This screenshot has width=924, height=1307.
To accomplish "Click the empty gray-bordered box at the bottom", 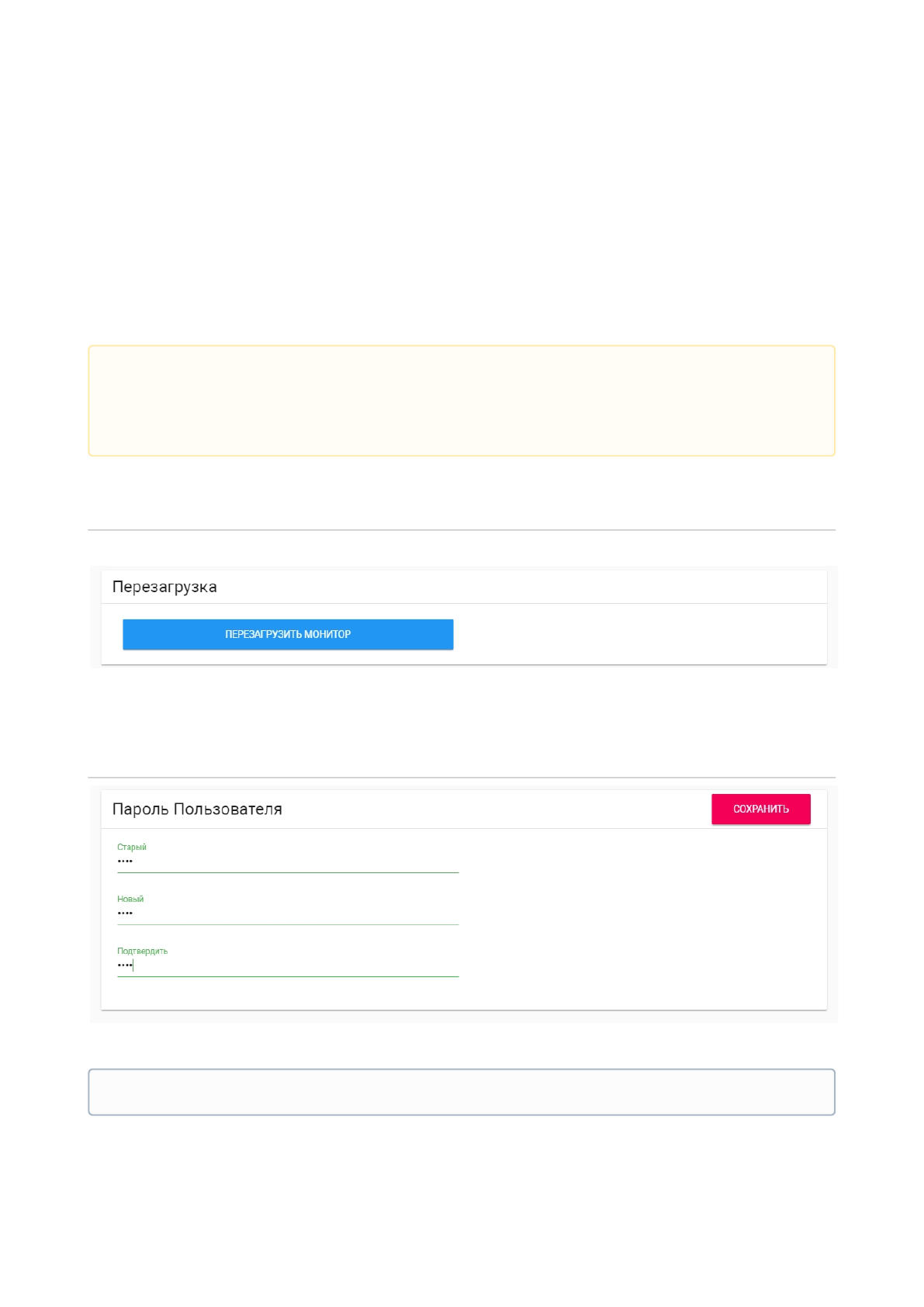I will click(462, 1092).
